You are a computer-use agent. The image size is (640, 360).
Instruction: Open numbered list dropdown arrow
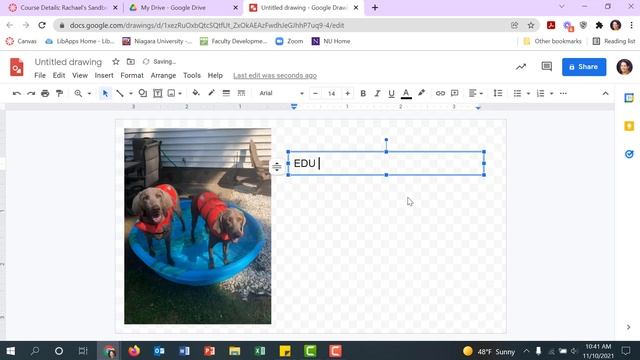[551, 94]
